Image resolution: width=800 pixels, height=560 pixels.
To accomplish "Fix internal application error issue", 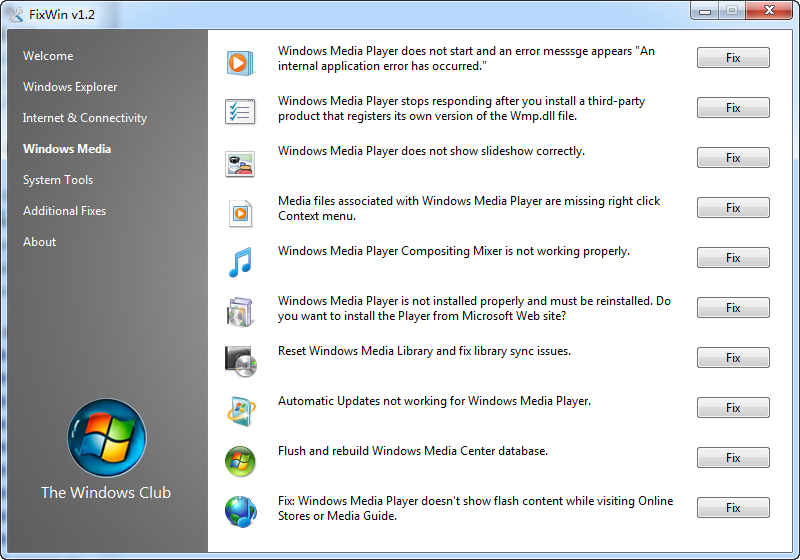I will tap(733, 58).
